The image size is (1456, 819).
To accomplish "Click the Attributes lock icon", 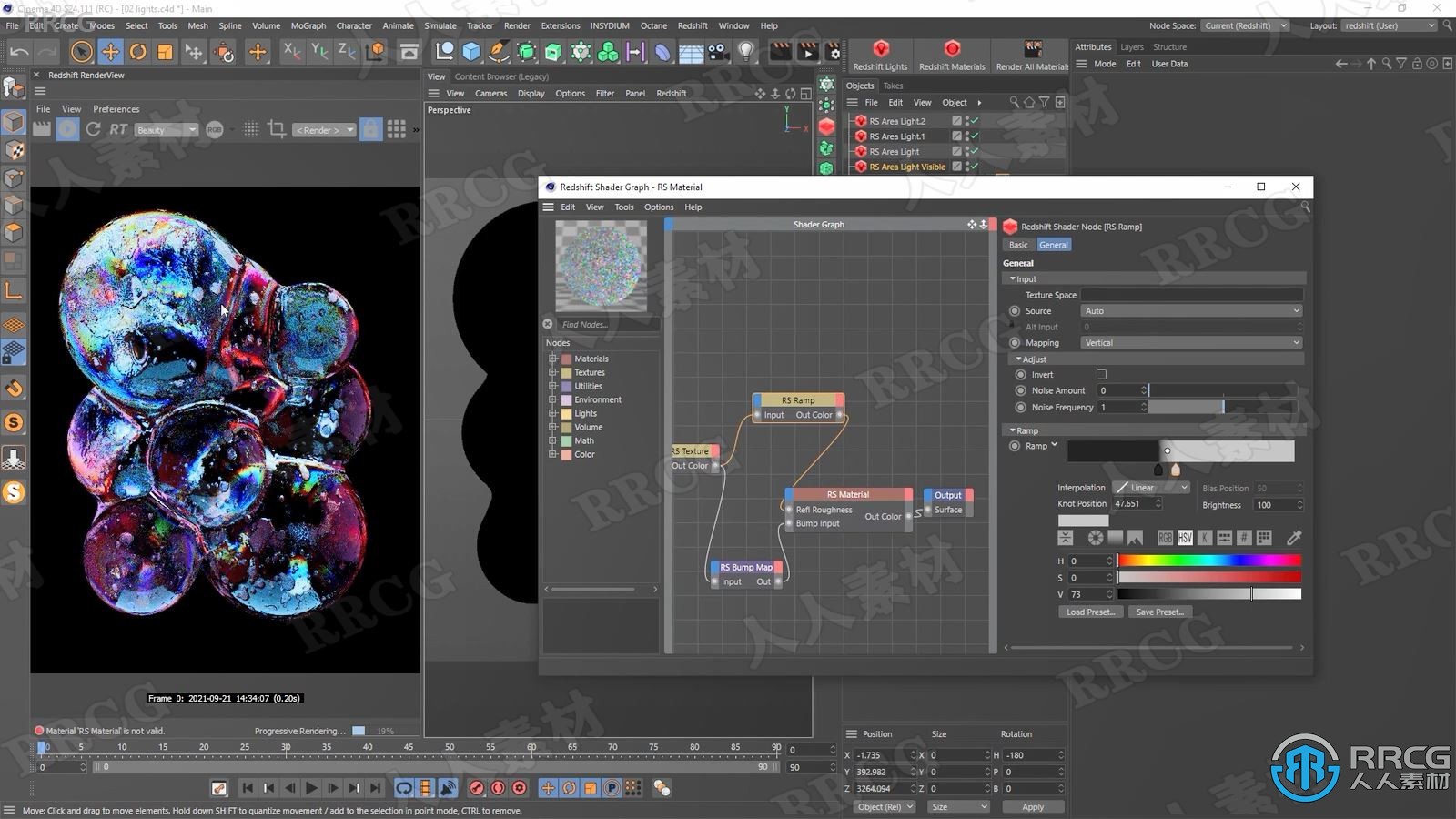I will click(x=1417, y=64).
